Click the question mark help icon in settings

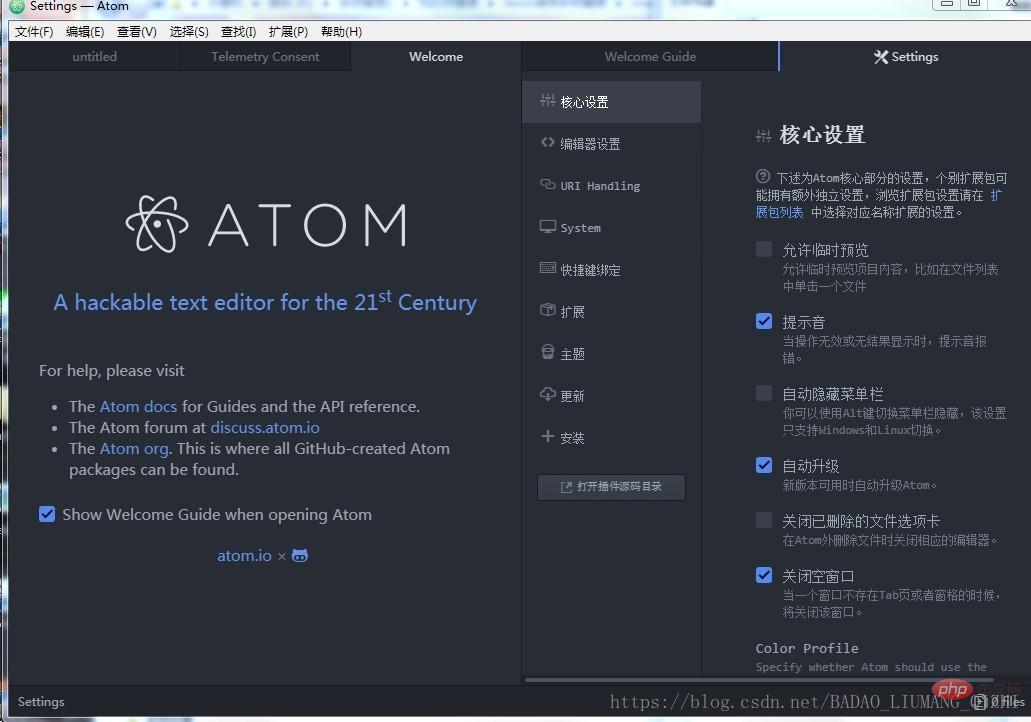coord(763,176)
